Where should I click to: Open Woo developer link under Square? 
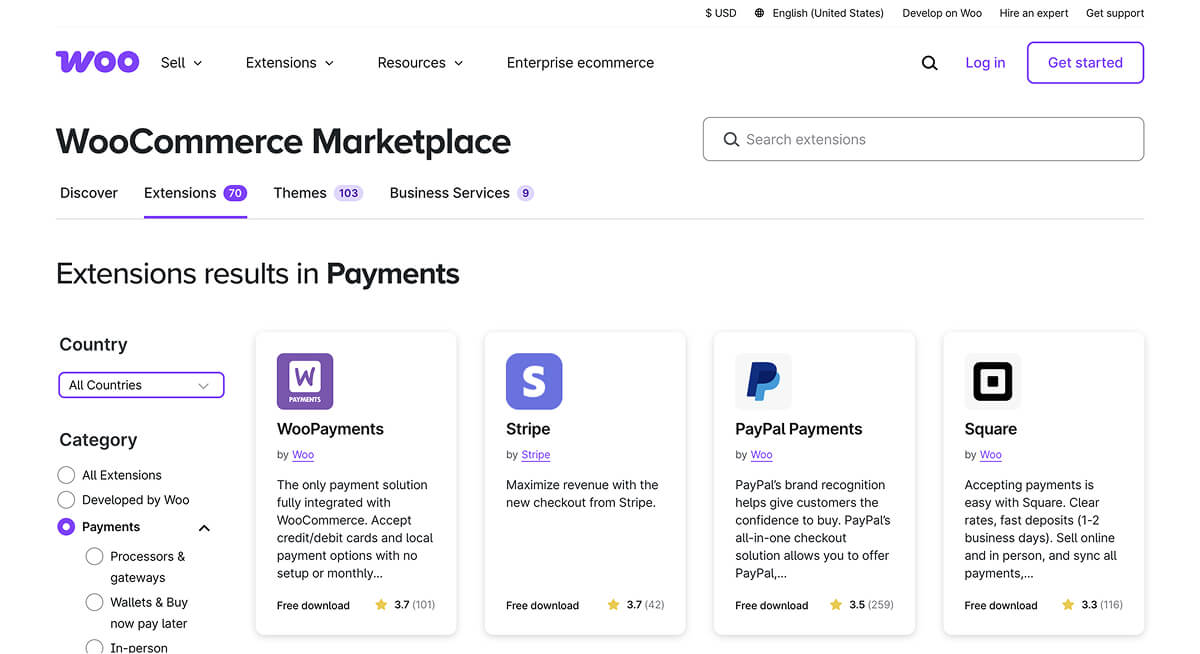[x=991, y=455]
